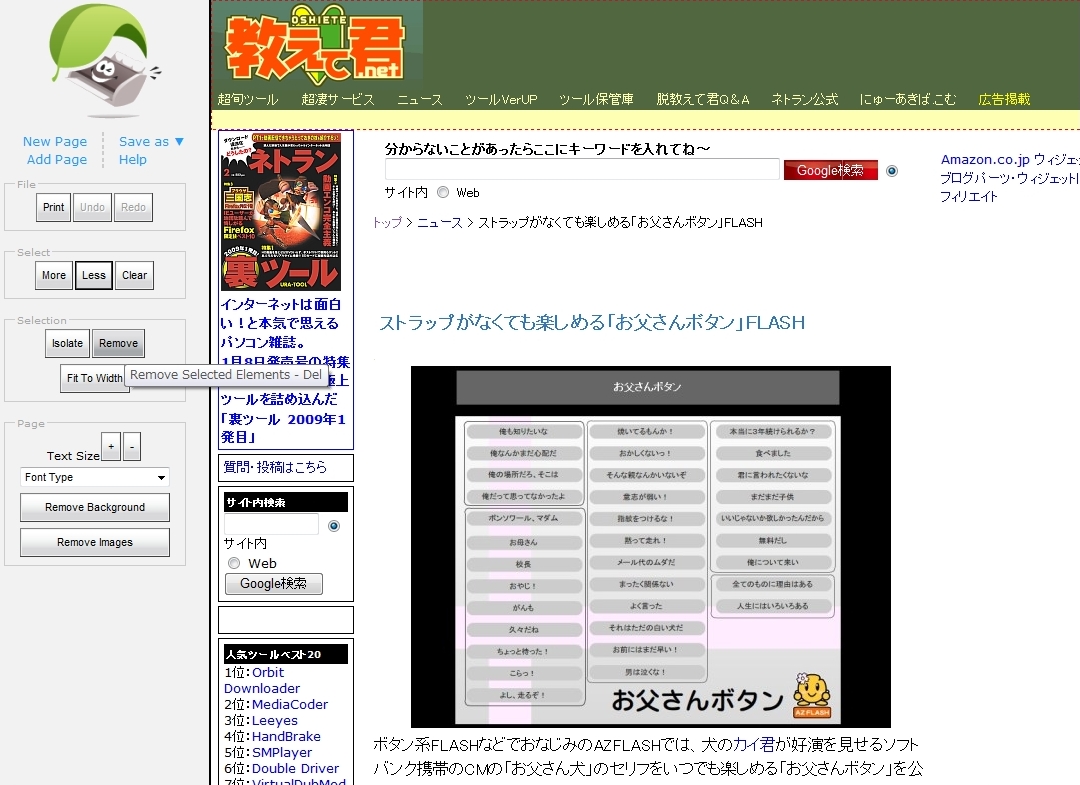This screenshot has width=1080, height=785.
Task: Open the Orbit Downloader ranking link
Action: point(262,680)
